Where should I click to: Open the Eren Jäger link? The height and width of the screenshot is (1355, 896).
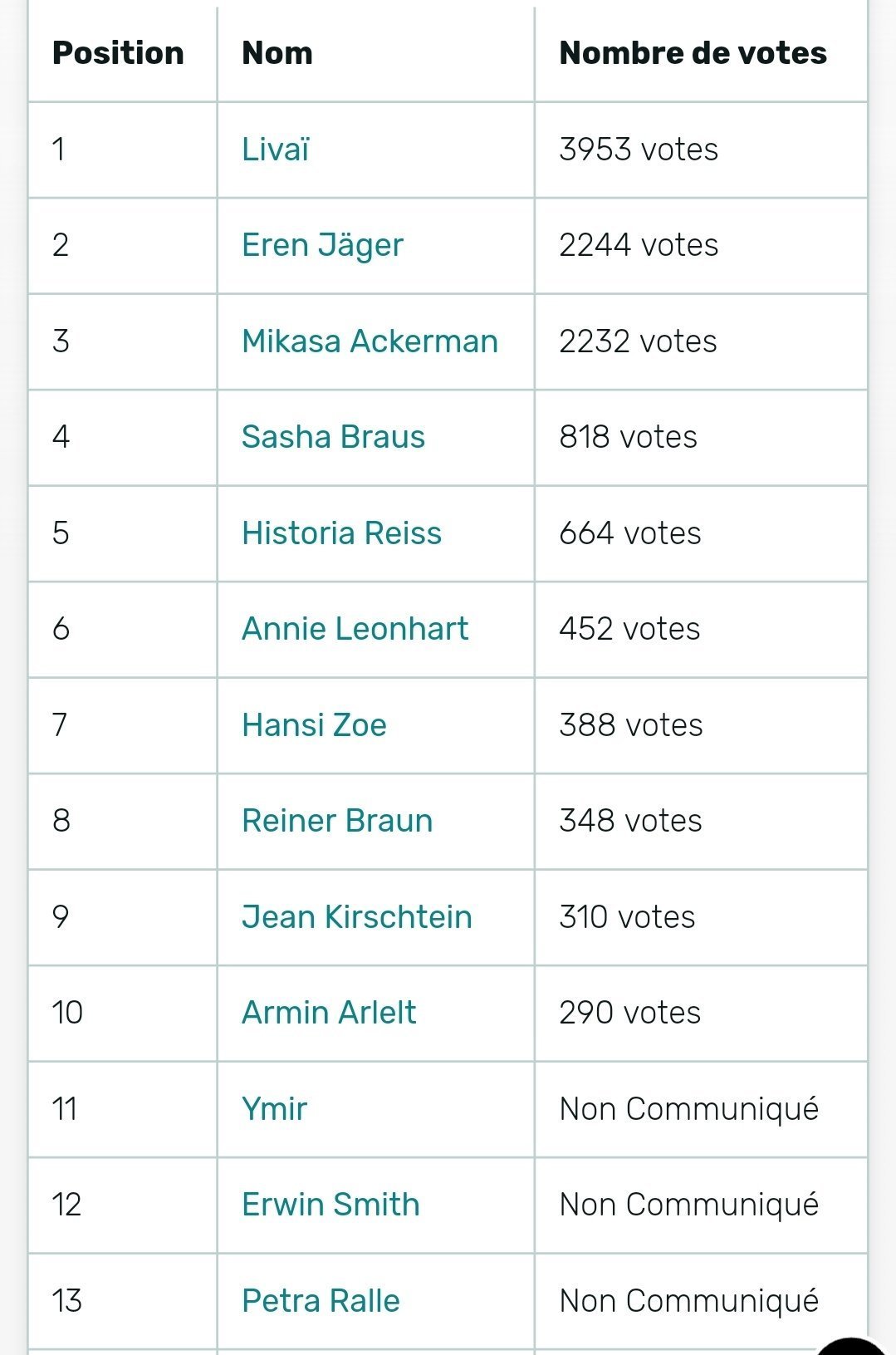322,245
